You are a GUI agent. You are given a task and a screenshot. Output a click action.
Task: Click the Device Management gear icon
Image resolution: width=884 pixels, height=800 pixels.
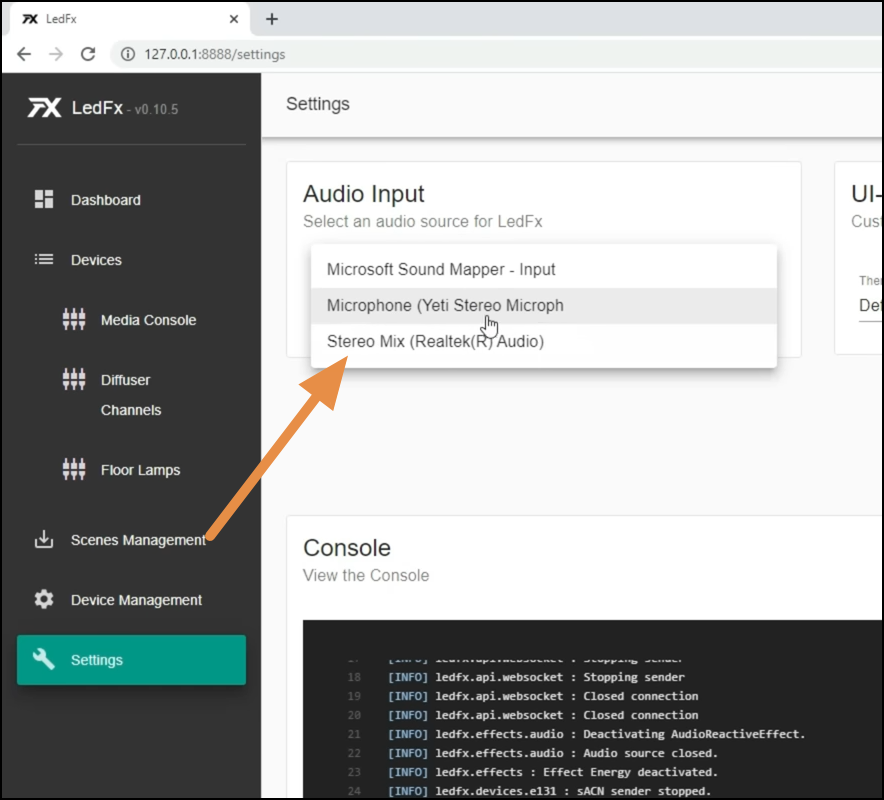[44, 599]
